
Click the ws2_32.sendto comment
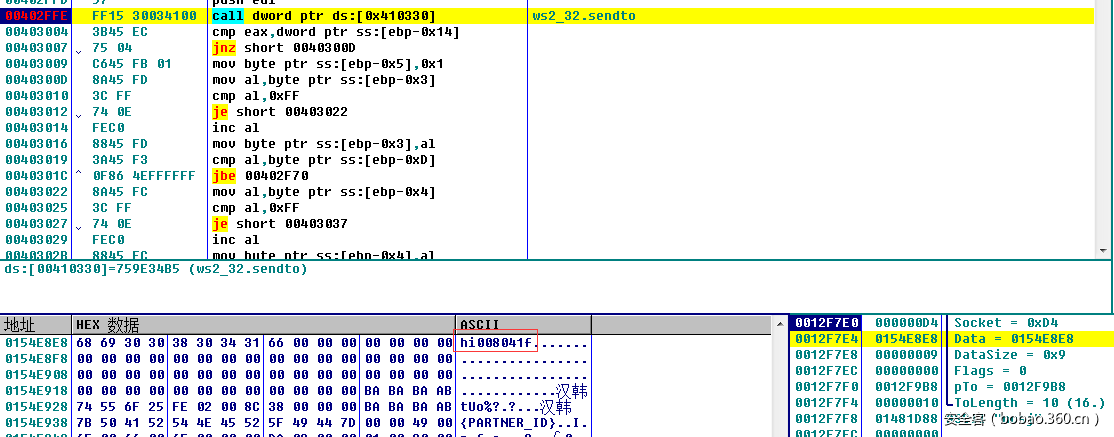(x=585, y=16)
